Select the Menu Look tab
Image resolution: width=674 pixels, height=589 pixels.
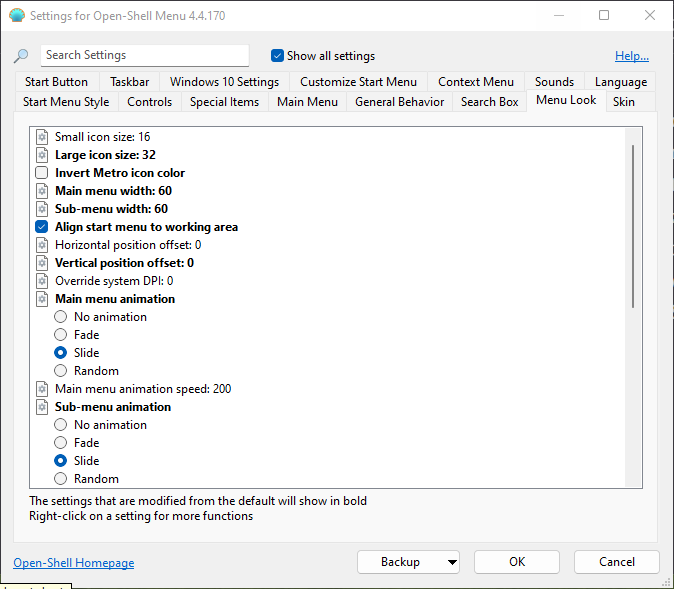point(566,101)
